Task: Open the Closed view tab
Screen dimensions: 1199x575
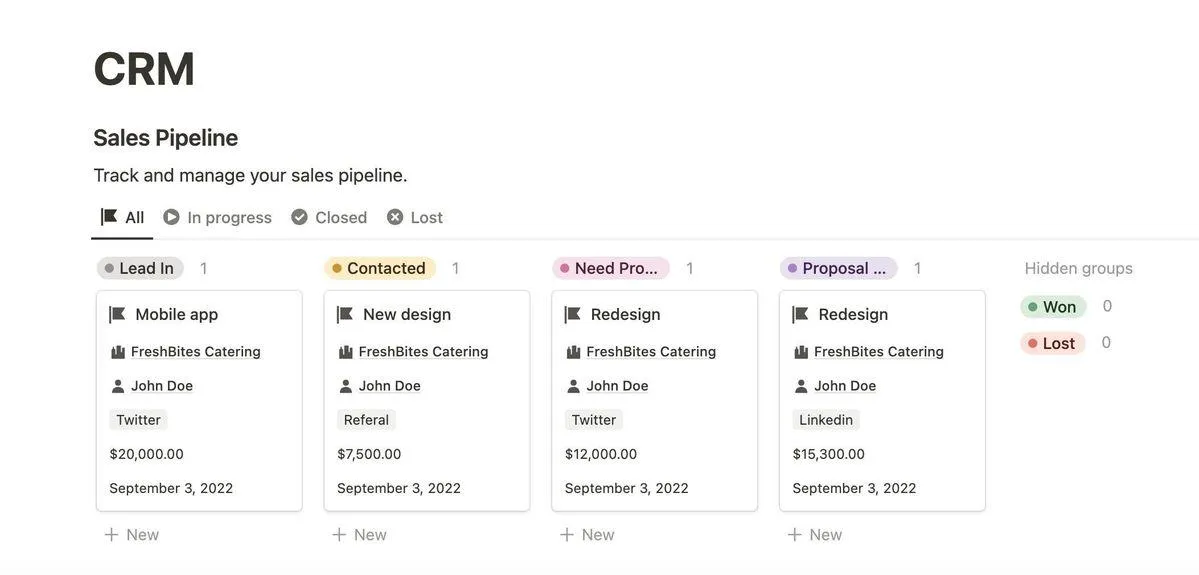Action: (329, 217)
